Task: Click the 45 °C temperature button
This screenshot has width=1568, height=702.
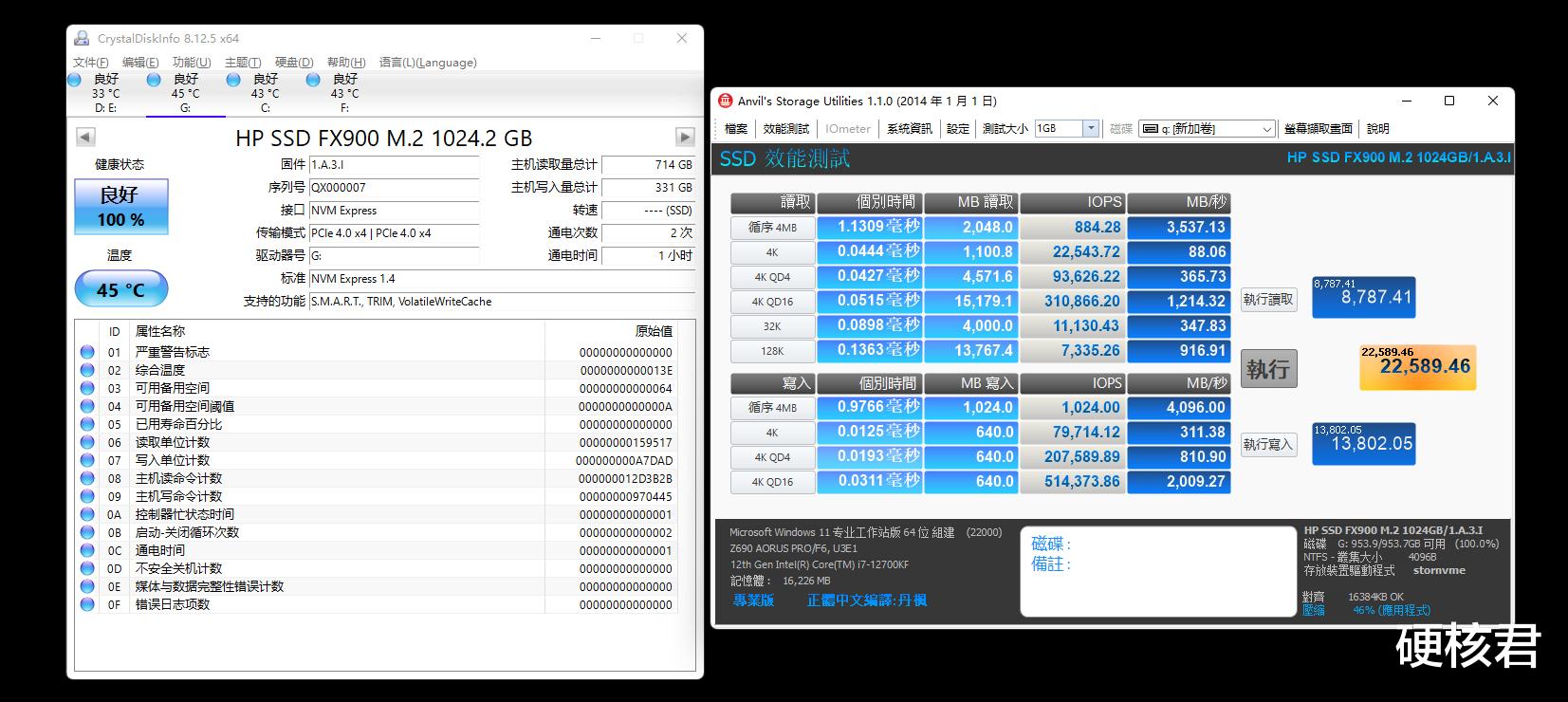Action: coord(120,289)
